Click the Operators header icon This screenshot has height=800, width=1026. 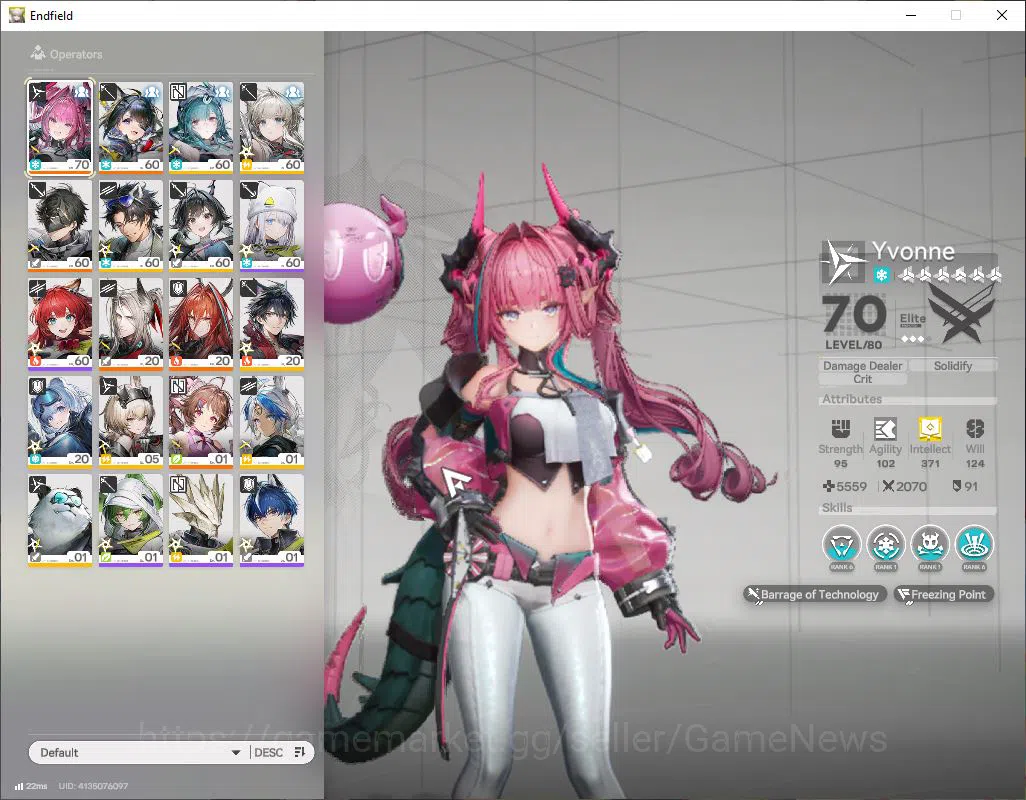coord(38,53)
